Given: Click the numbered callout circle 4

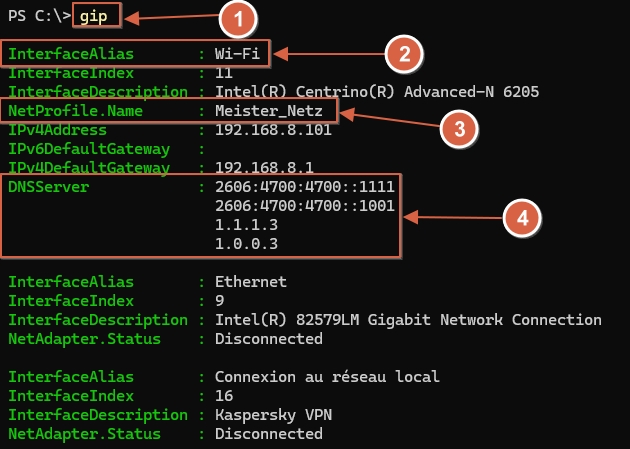Looking at the screenshot, I should tap(521, 216).
